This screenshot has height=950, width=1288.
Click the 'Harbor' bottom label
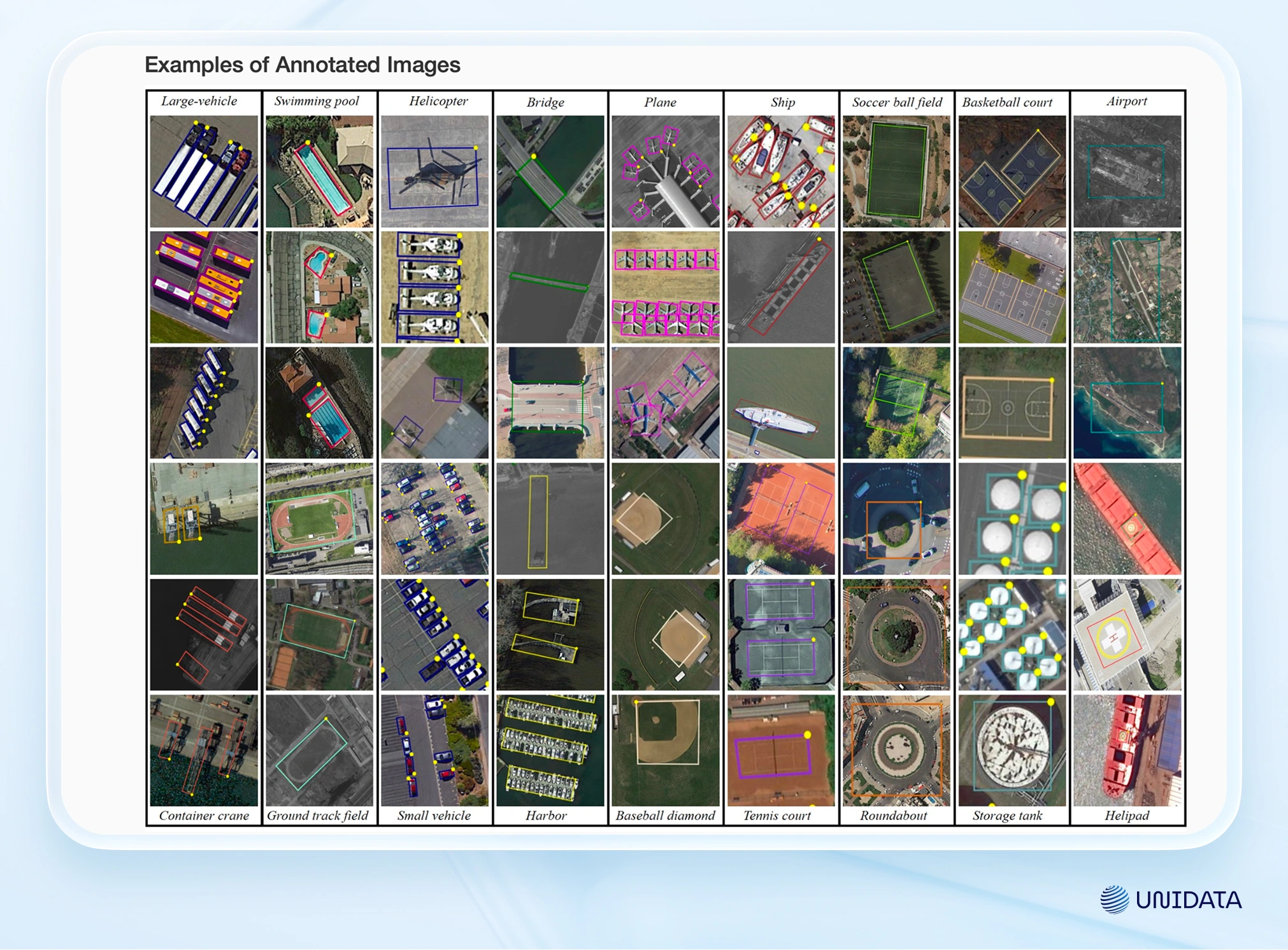click(546, 816)
